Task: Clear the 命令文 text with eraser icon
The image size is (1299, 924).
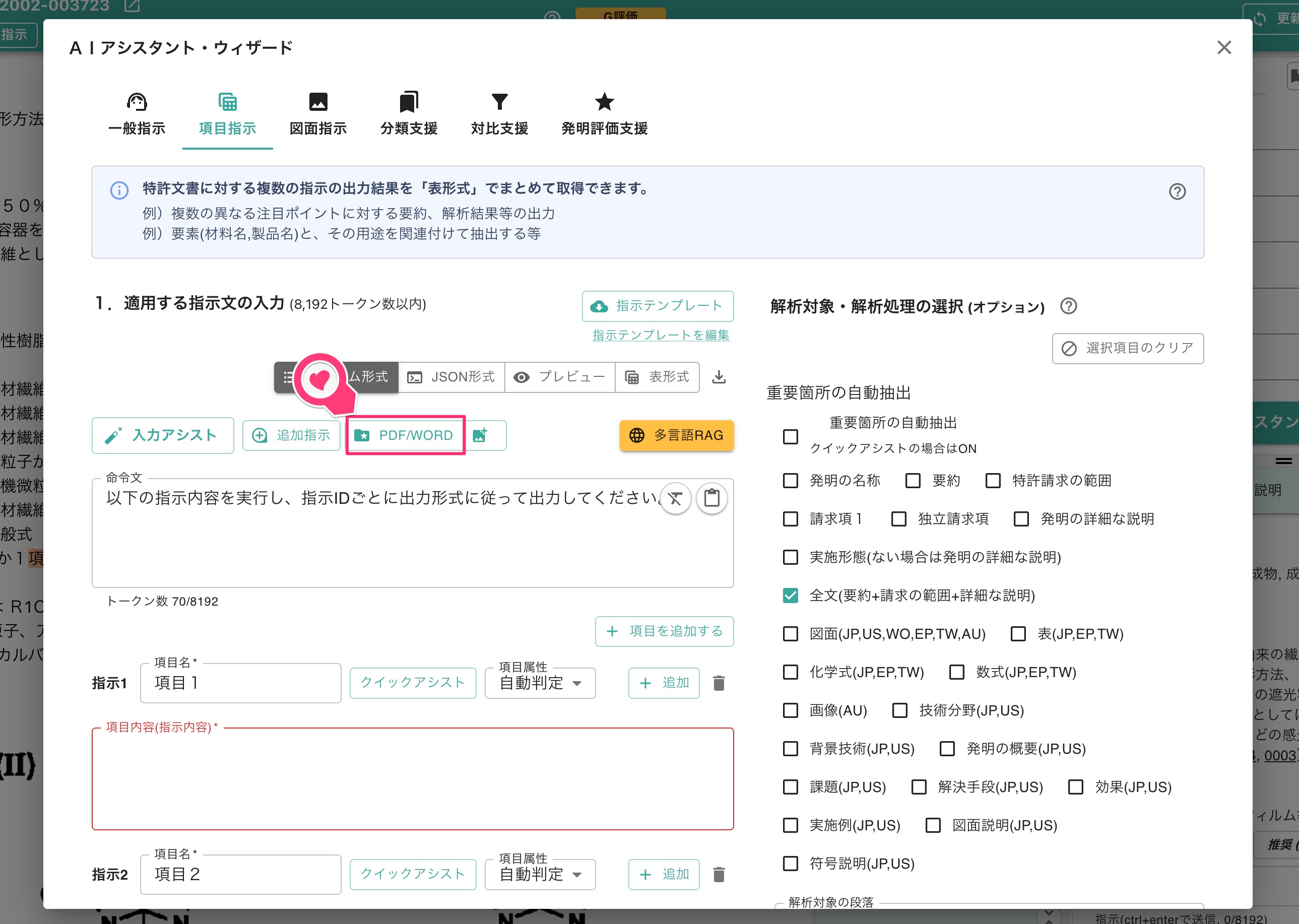Action: pos(675,498)
